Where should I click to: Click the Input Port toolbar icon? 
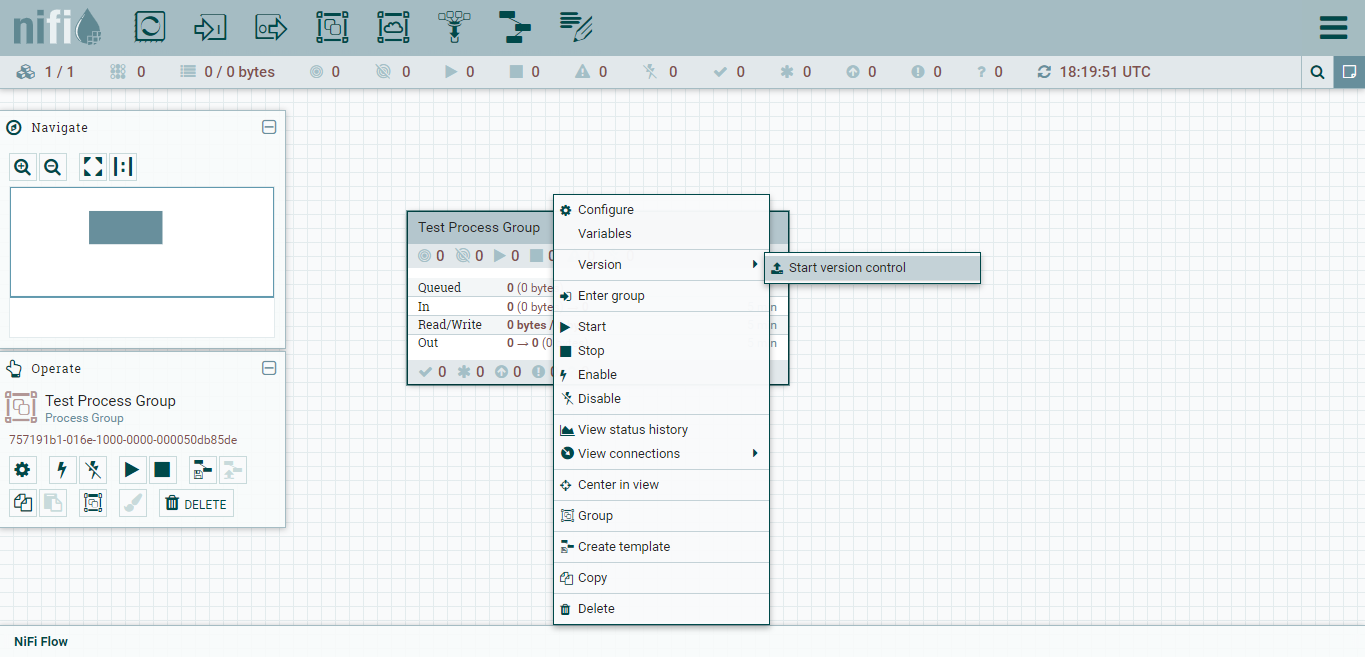210,27
